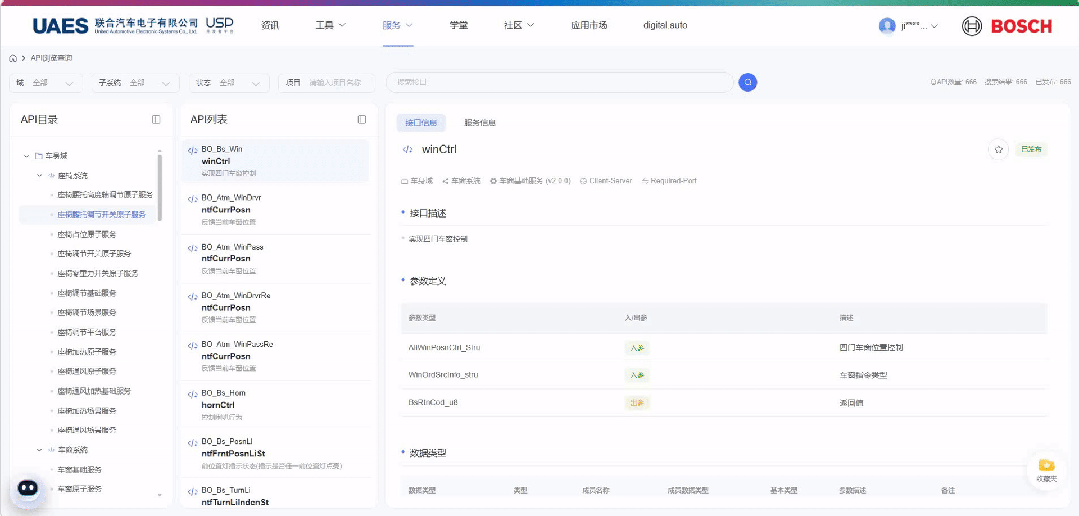The width and height of the screenshot is (1079, 516).
Task: Select the highlighted blue seat service tree item
Action: pyautogui.click(x=87, y=215)
